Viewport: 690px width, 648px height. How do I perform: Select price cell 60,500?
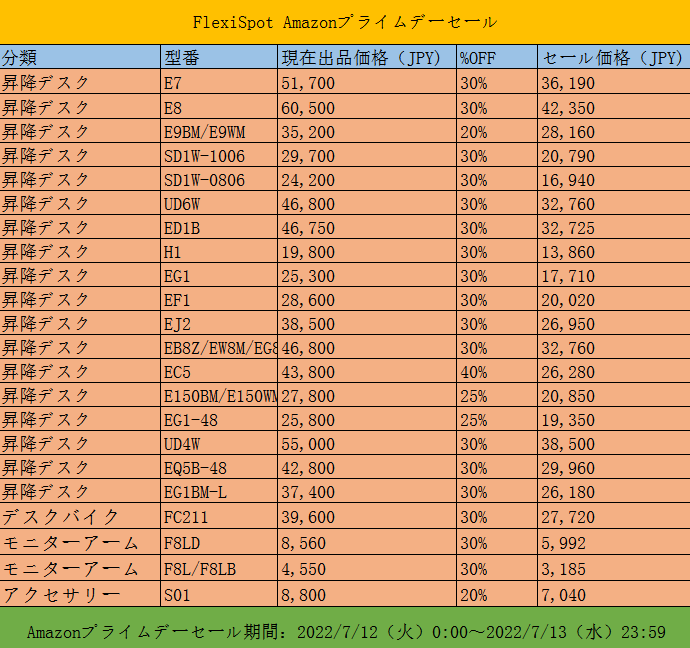pyautogui.click(x=367, y=106)
